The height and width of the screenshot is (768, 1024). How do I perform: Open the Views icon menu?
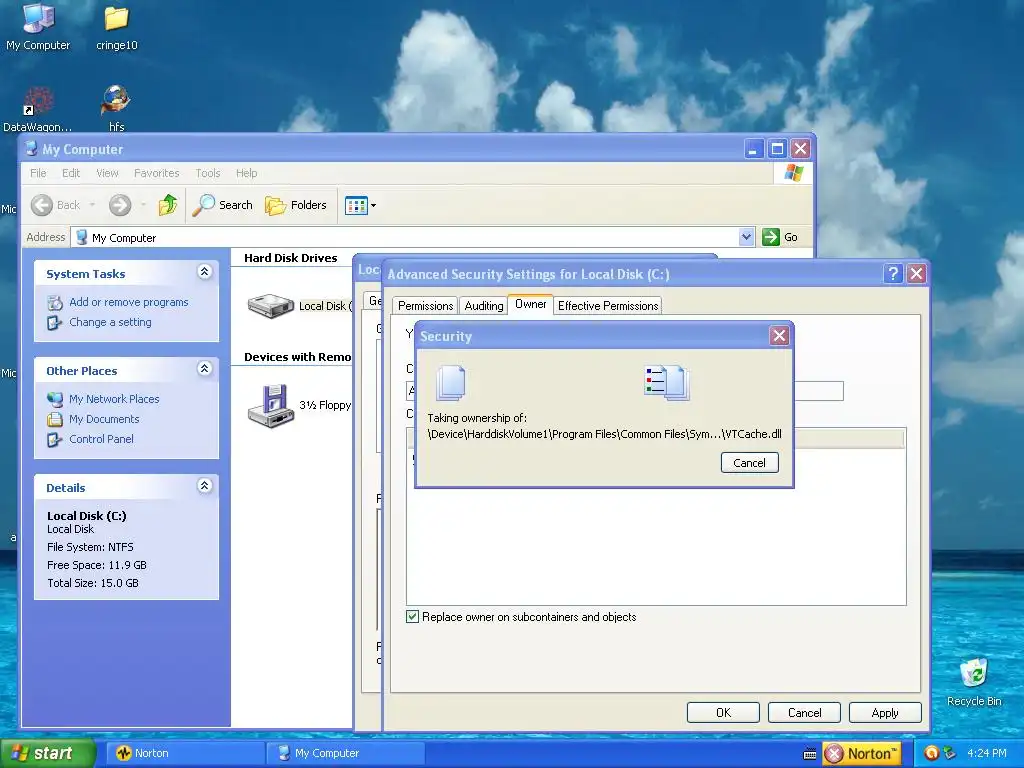pos(360,206)
